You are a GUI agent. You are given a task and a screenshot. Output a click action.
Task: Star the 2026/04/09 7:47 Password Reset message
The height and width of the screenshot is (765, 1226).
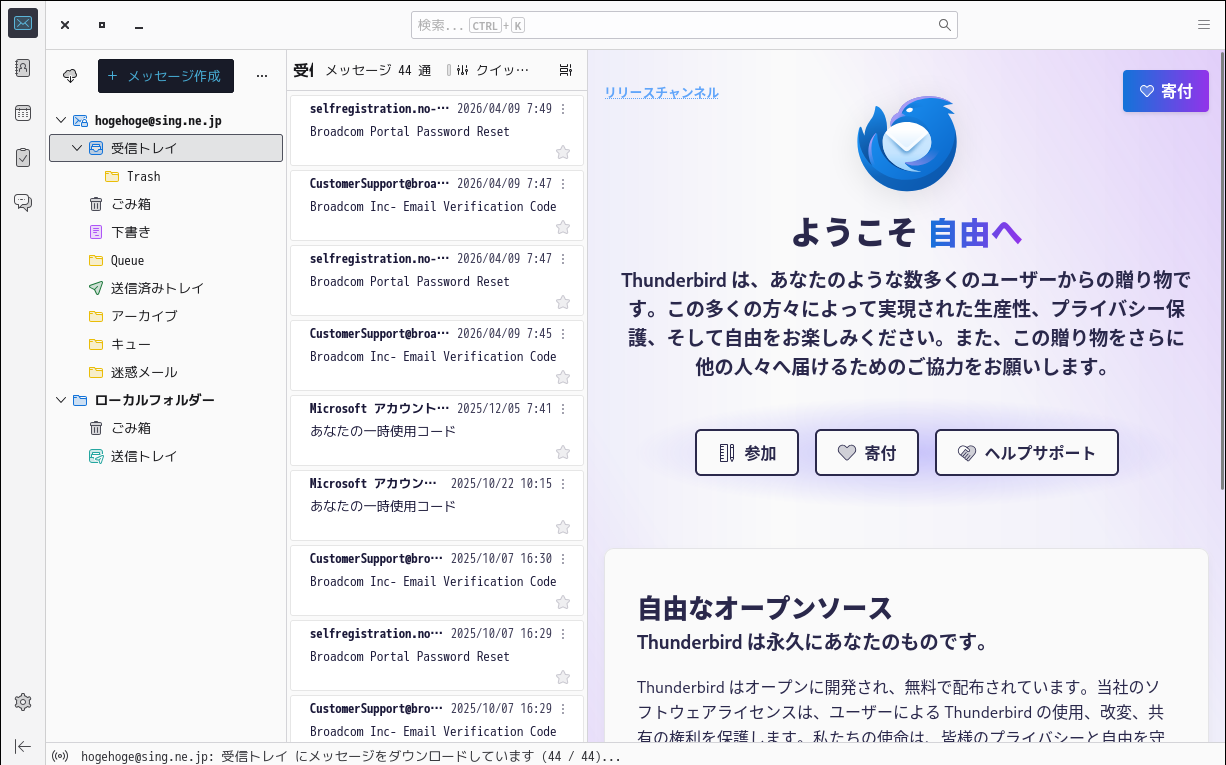click(563, 302)
